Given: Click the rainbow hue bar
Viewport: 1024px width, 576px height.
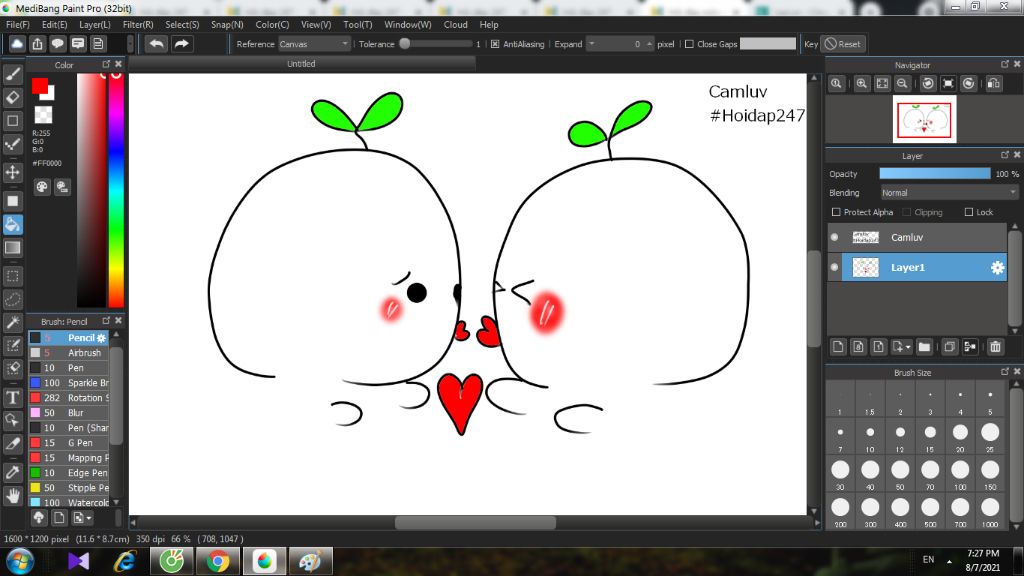Looking at the screenshot, I should (116, 189).
